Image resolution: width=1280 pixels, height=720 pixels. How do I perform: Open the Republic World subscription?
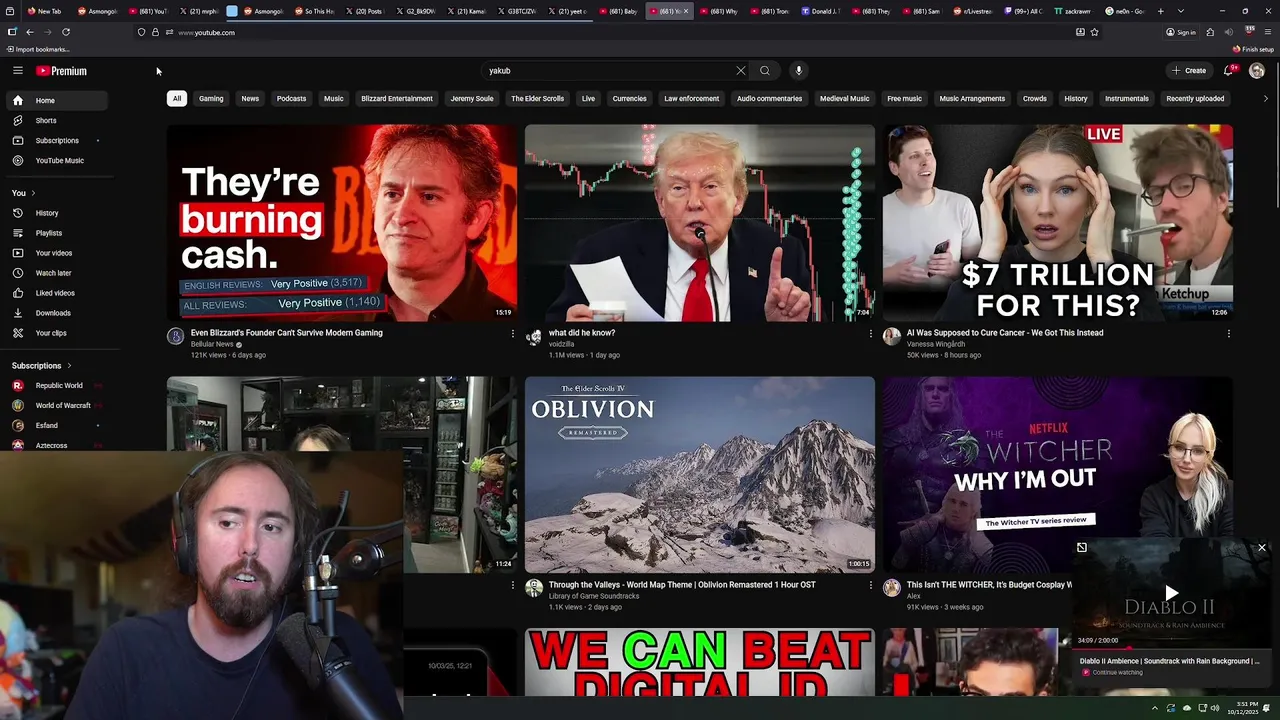coord(56,385)
